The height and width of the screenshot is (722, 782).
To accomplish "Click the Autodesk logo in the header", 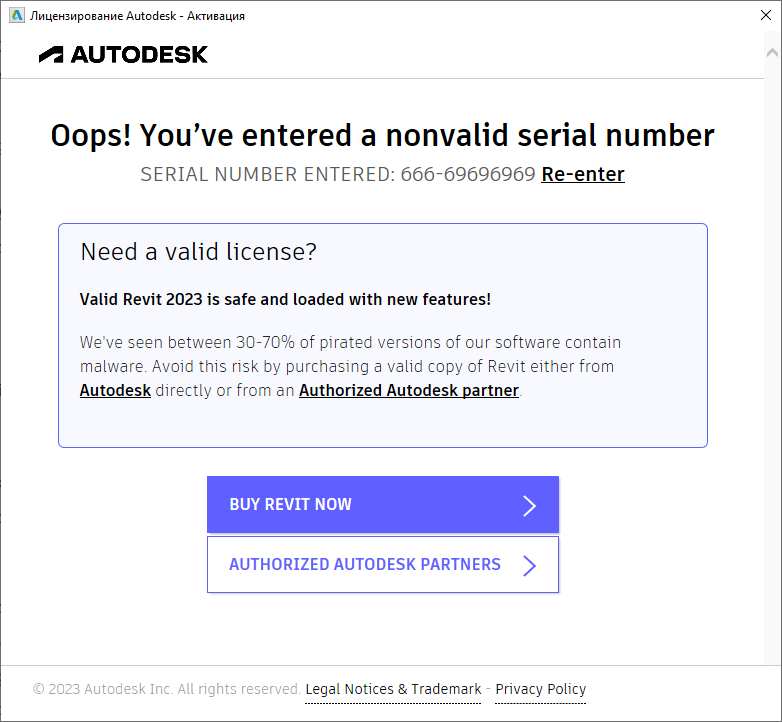I will 123,55.
